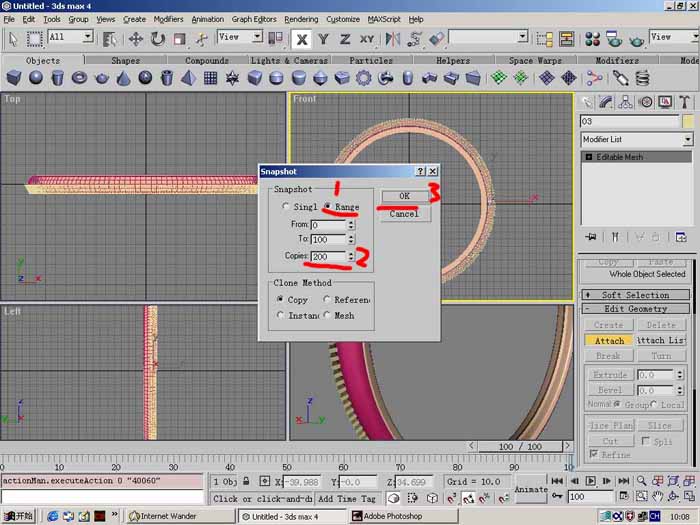The image size is (700, 525).
Task: Adjust the Copies spinner arrows
Action: tap(351, 256)
